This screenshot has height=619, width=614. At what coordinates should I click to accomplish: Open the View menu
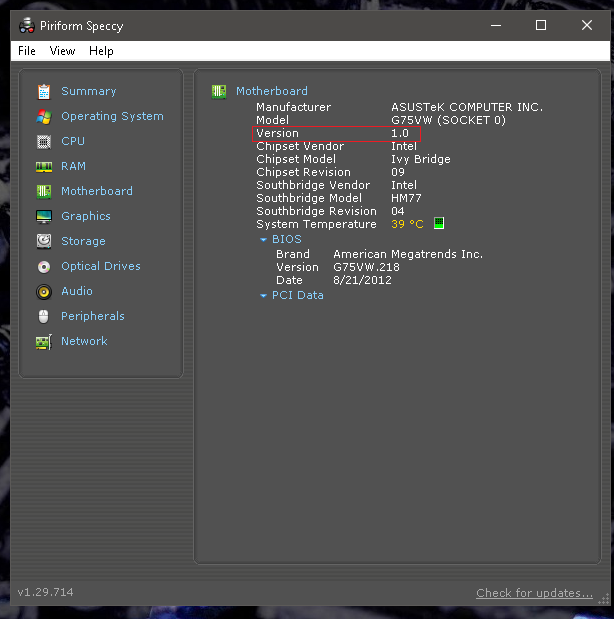[62, 51]
